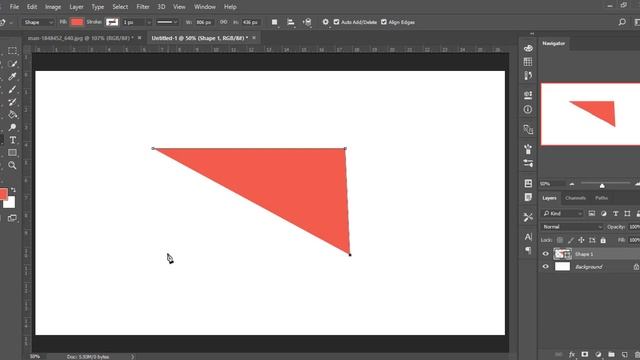Open the stroke width dropdown

pyautogui.click(x=149, y=22)
